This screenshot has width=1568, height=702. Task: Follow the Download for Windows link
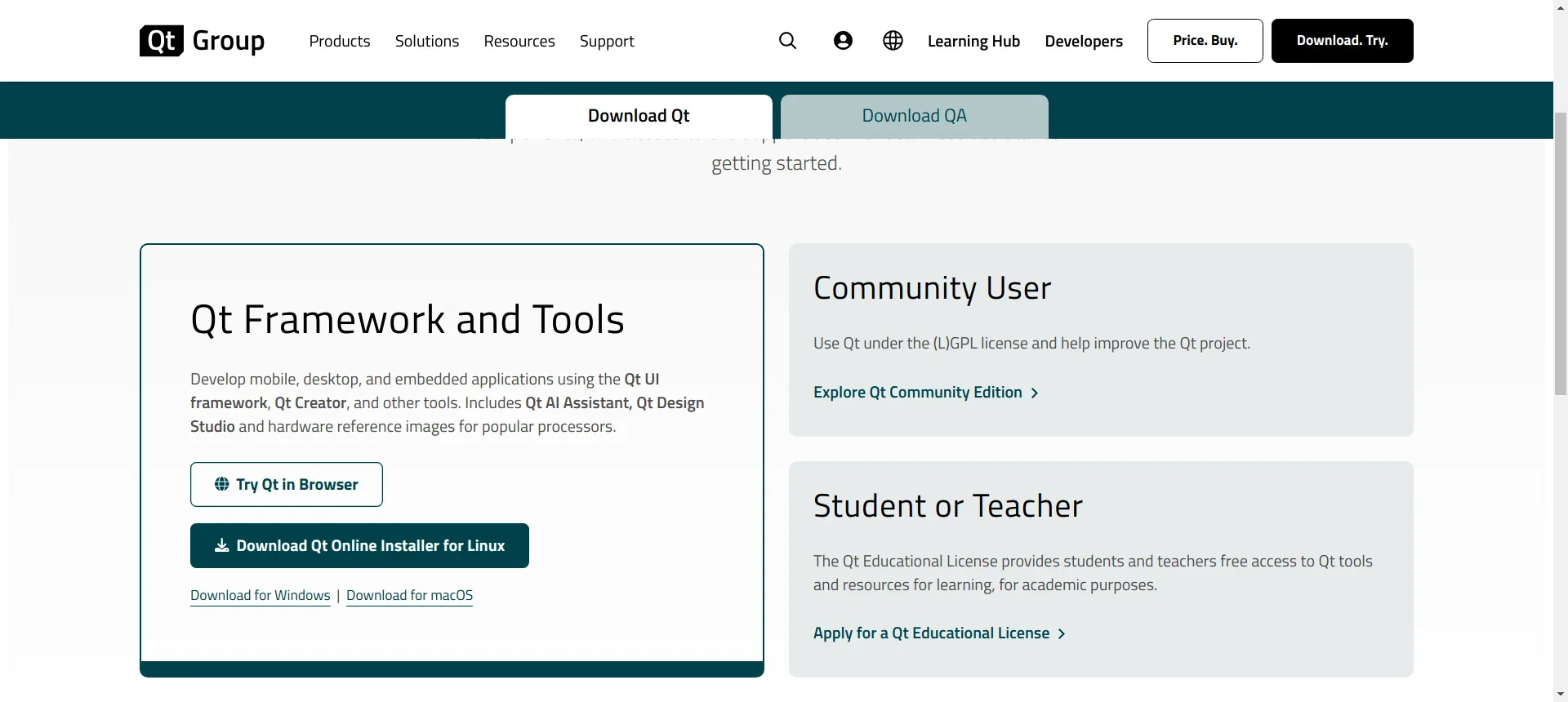tap(260, 596)
